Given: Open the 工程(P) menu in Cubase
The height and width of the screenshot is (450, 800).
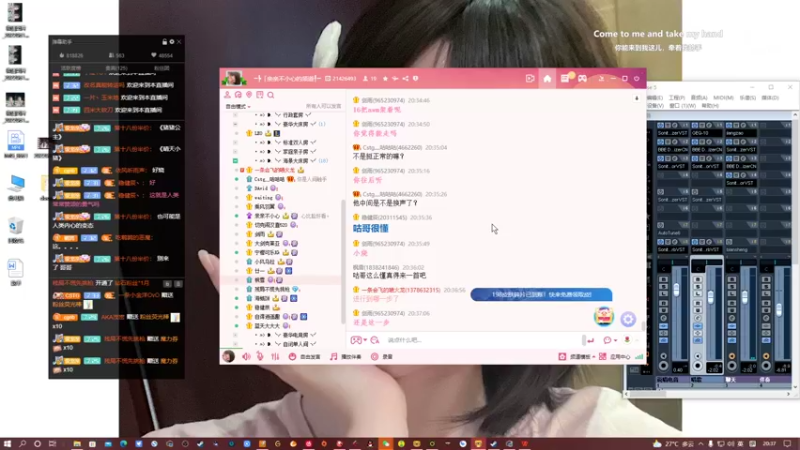Looking at the screenshot, I should [677, 97].
